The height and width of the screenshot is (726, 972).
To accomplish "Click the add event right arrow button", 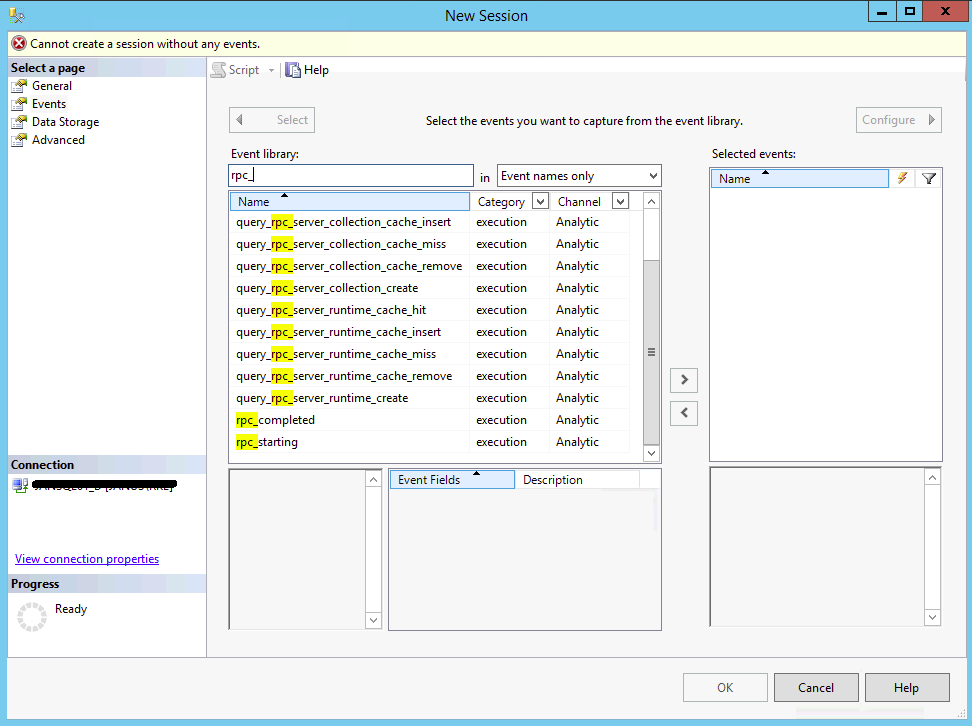I will tap(684, 380).
